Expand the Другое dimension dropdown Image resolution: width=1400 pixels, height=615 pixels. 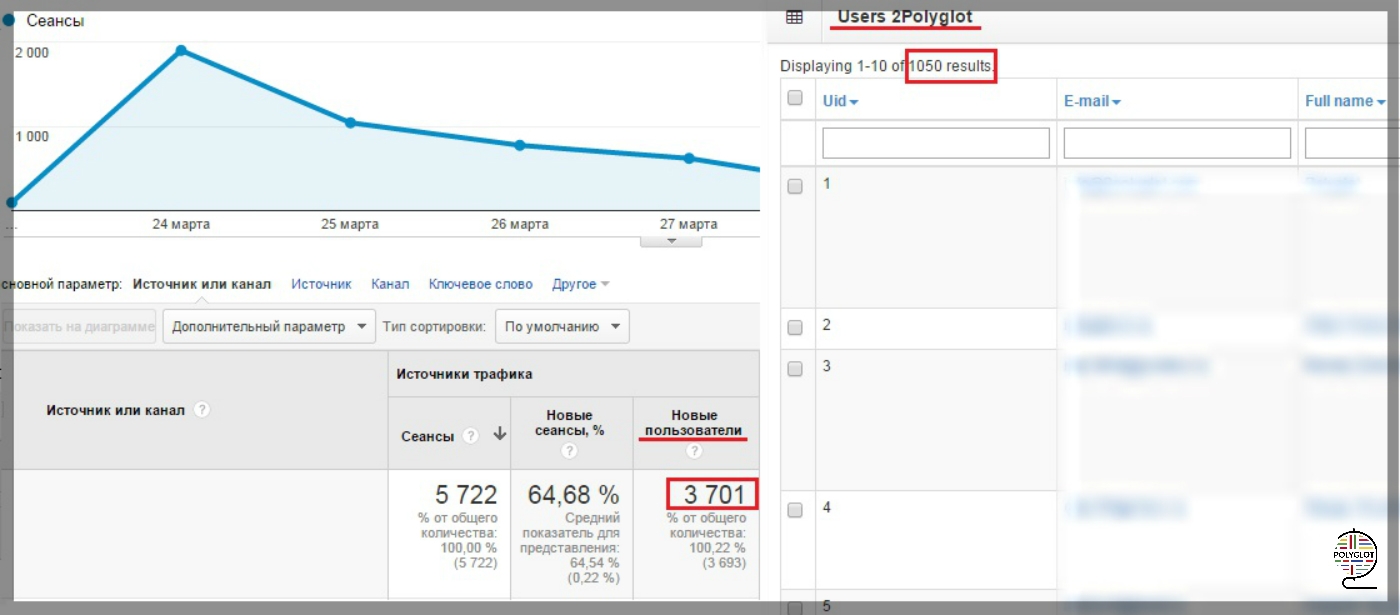point(580,284)
